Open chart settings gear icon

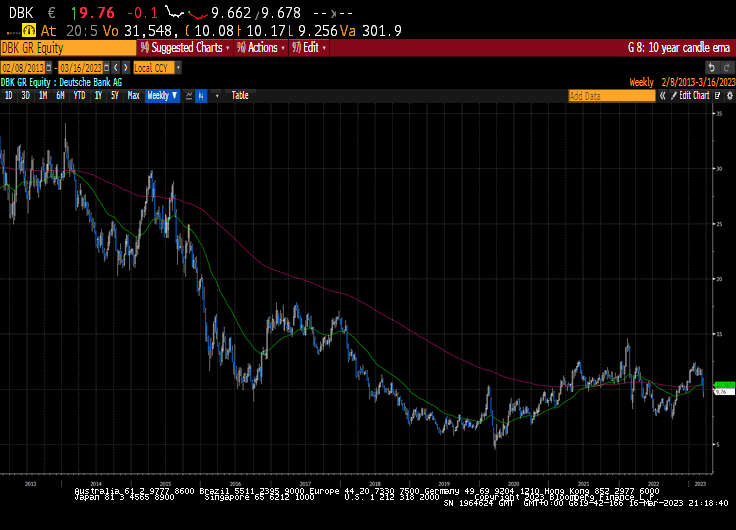coord(729,96)
